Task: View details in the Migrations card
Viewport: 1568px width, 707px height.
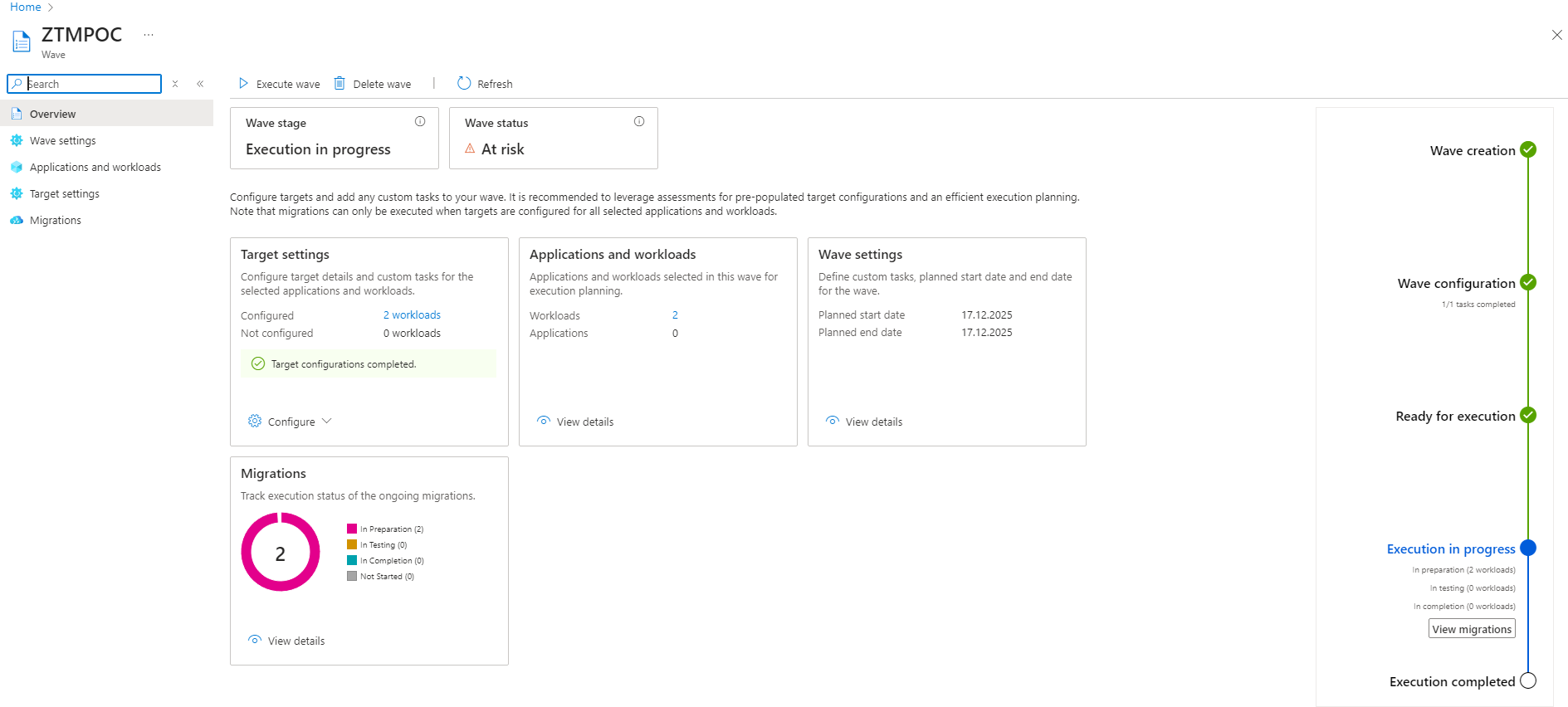Action: (x=296, y=641)
